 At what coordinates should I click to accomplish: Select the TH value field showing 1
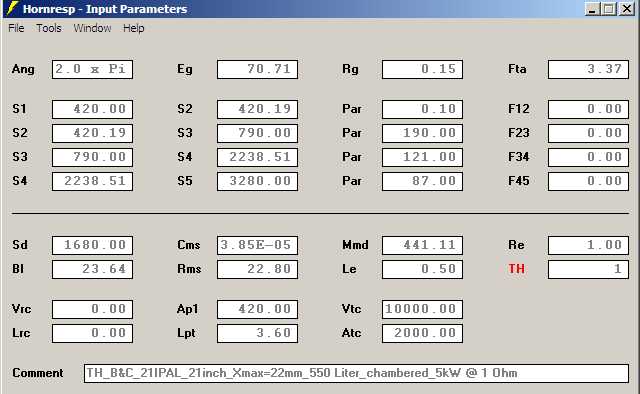point(588,269)
